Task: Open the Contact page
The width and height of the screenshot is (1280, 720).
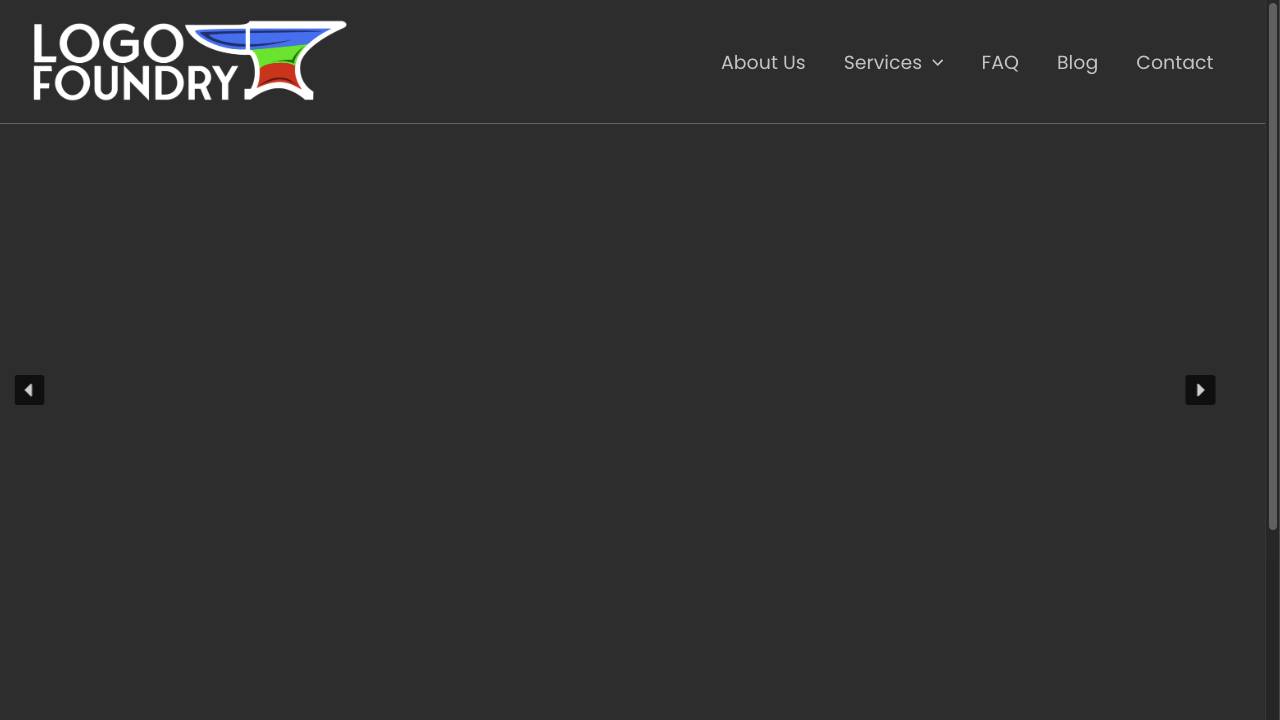Action: pyautogui.click(x=1174, y=62)
